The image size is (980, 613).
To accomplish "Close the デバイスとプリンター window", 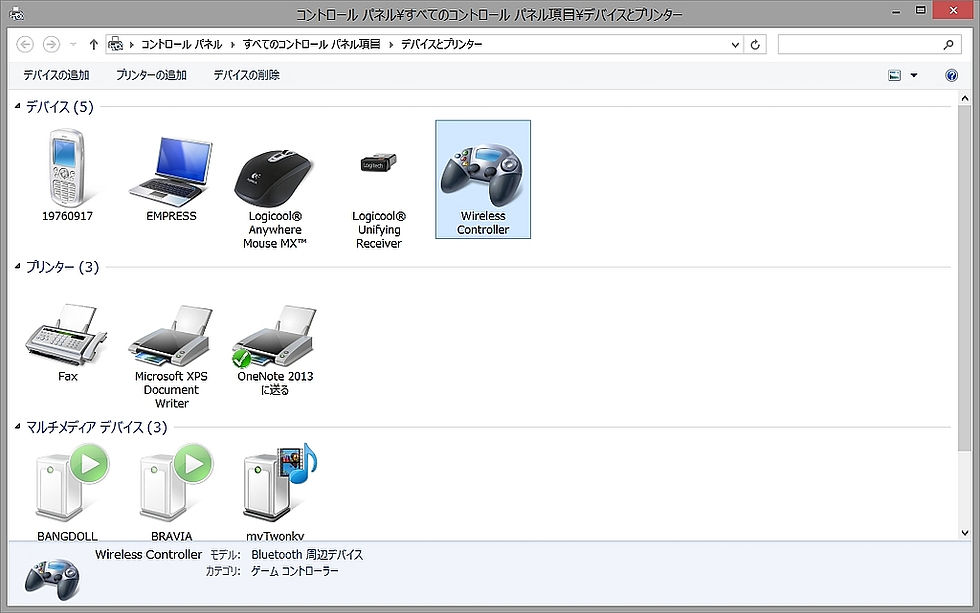I will (x=954, y=10).
